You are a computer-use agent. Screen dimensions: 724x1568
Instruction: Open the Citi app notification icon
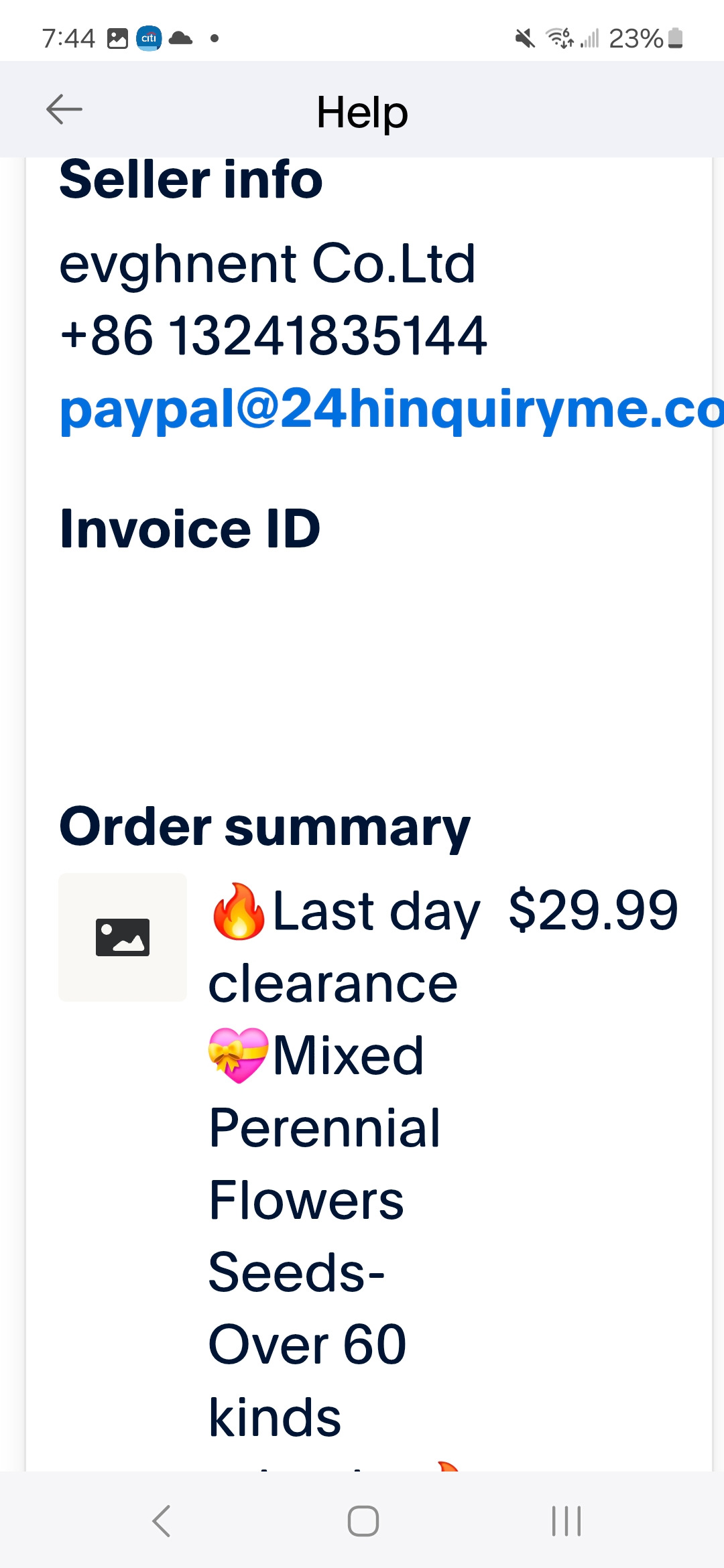149,38
